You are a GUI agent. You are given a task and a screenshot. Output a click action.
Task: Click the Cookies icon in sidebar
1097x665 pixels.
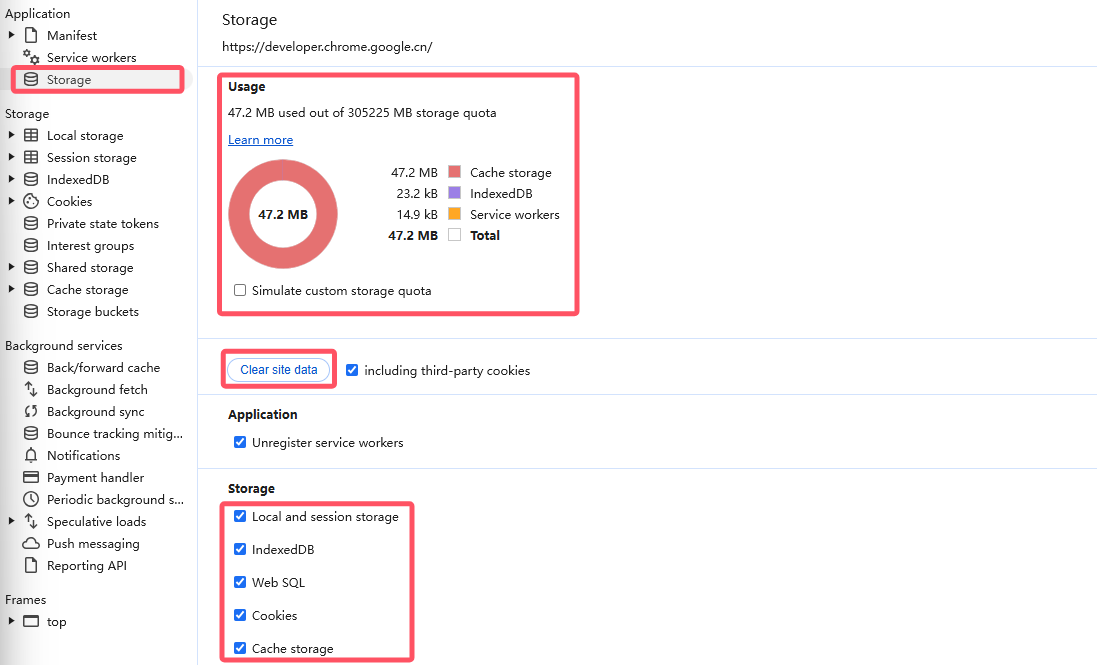coord(31,201)
